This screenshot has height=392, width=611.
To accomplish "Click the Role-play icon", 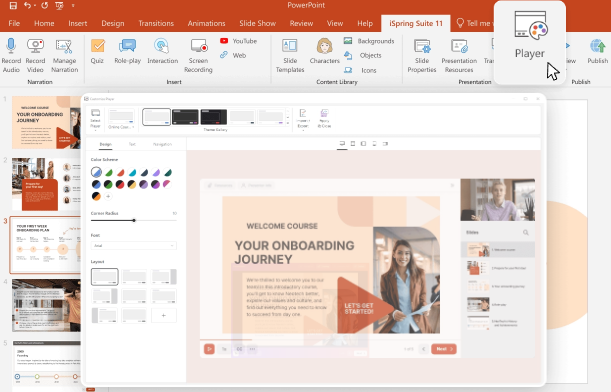I will (x=127, y=46).
